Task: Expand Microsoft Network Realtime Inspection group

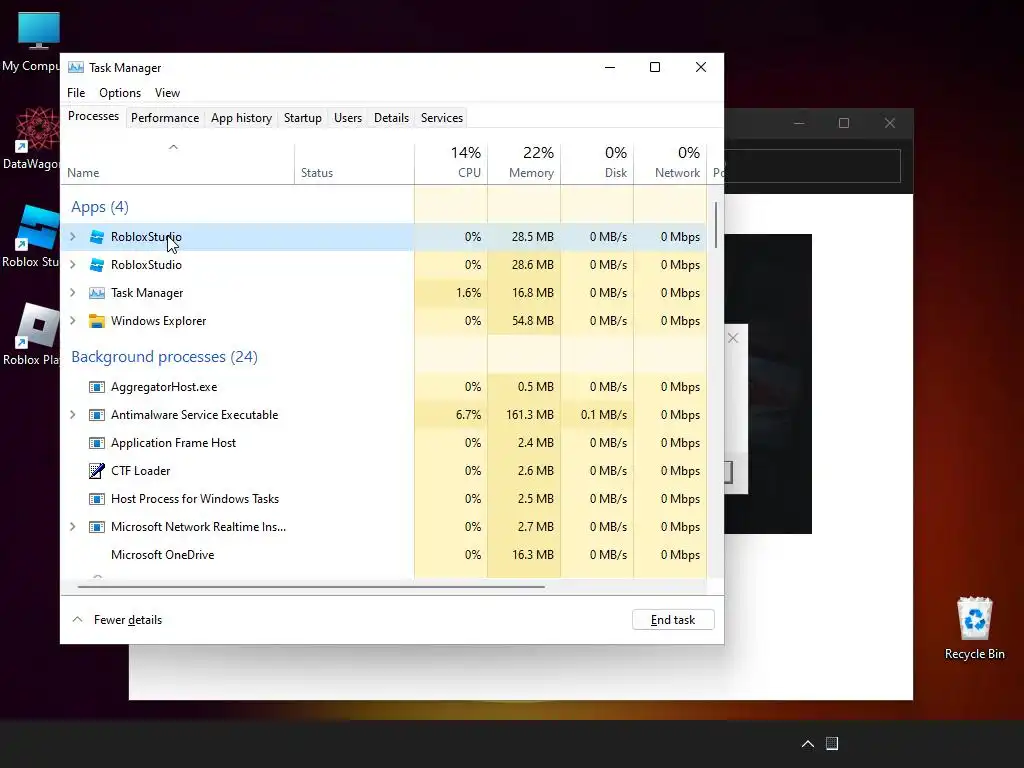Action: coord(73,527)
